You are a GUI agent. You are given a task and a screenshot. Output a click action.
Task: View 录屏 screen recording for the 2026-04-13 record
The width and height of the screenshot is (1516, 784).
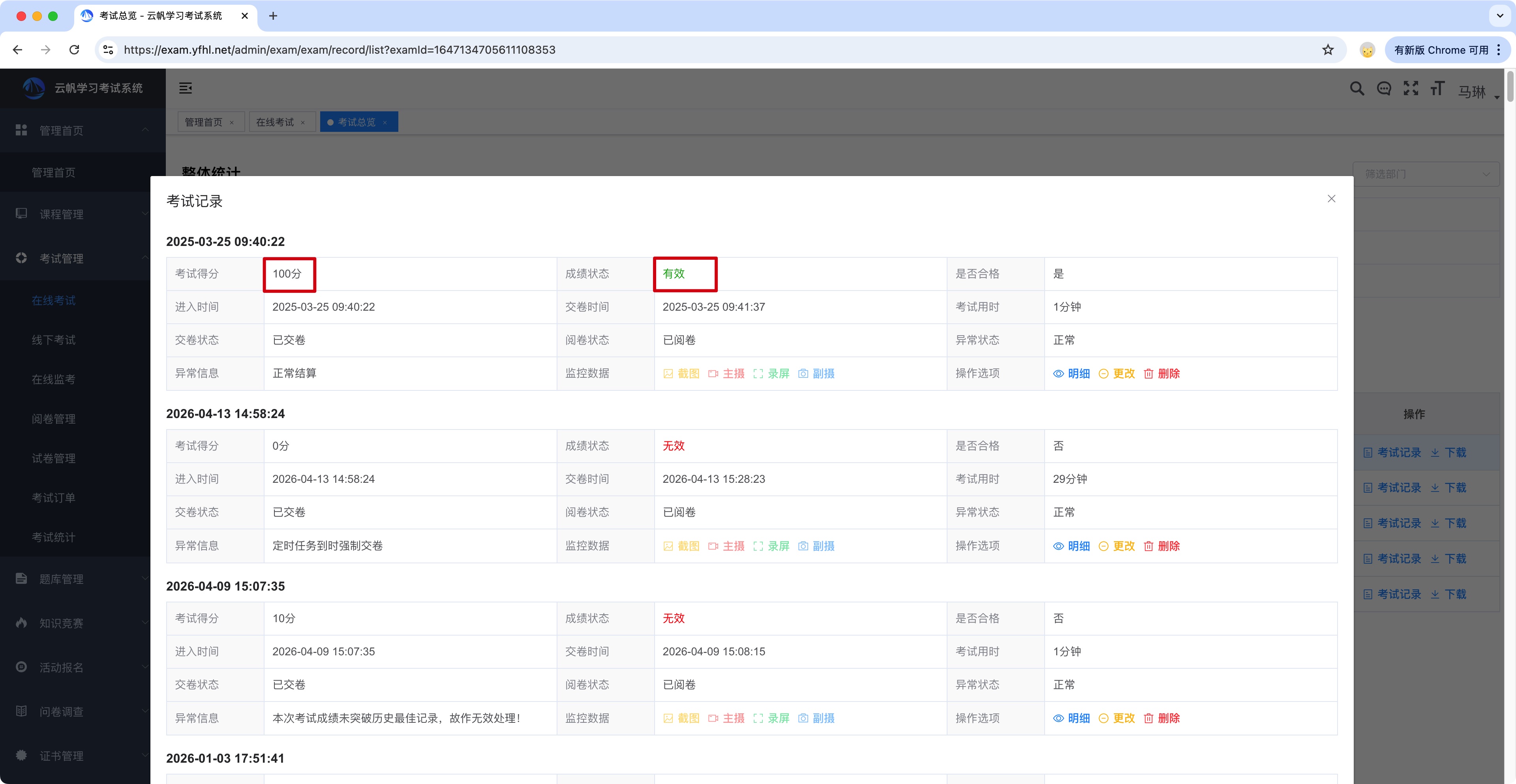[x=771, y=546]
